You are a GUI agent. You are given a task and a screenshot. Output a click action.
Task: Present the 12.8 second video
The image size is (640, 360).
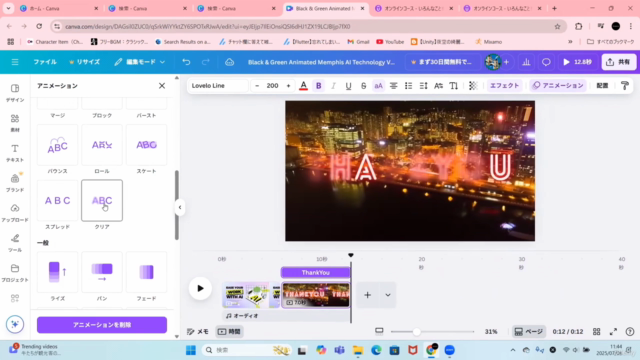tap(577, 62)
